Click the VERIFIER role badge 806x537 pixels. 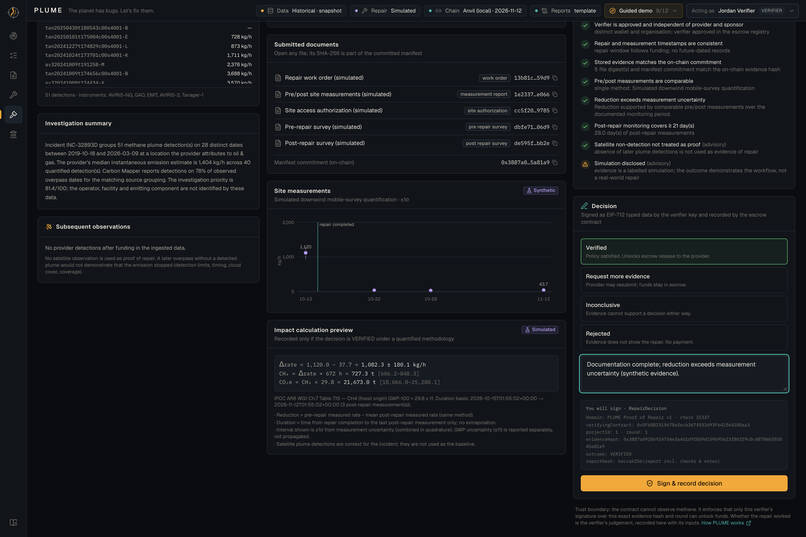point(771,11)
